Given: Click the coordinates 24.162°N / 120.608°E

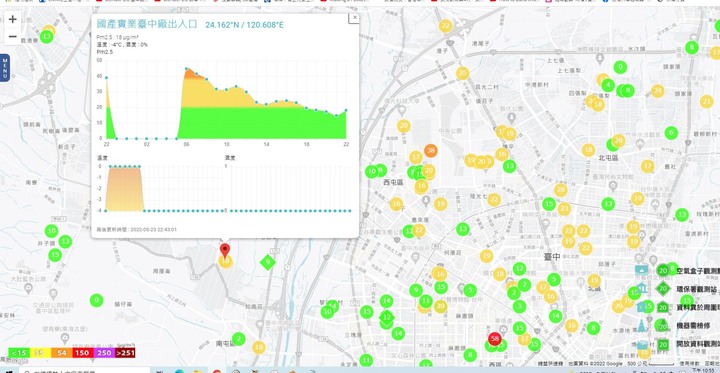Looking at the screenshot, I should tap(244, 25).
